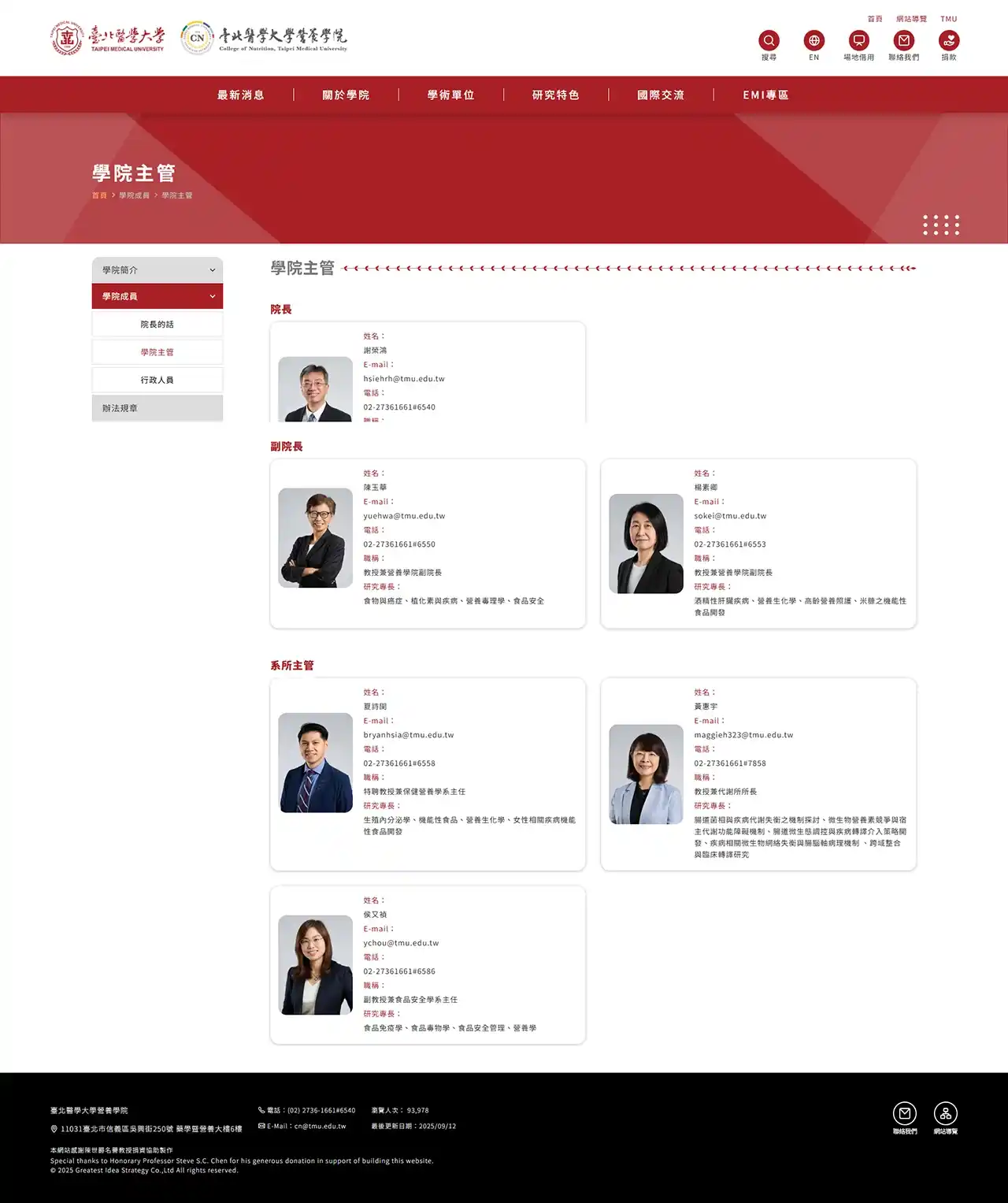Open 場地借用 venue booking icon
The image size is (1008, 1203).
tap(858, 40)
